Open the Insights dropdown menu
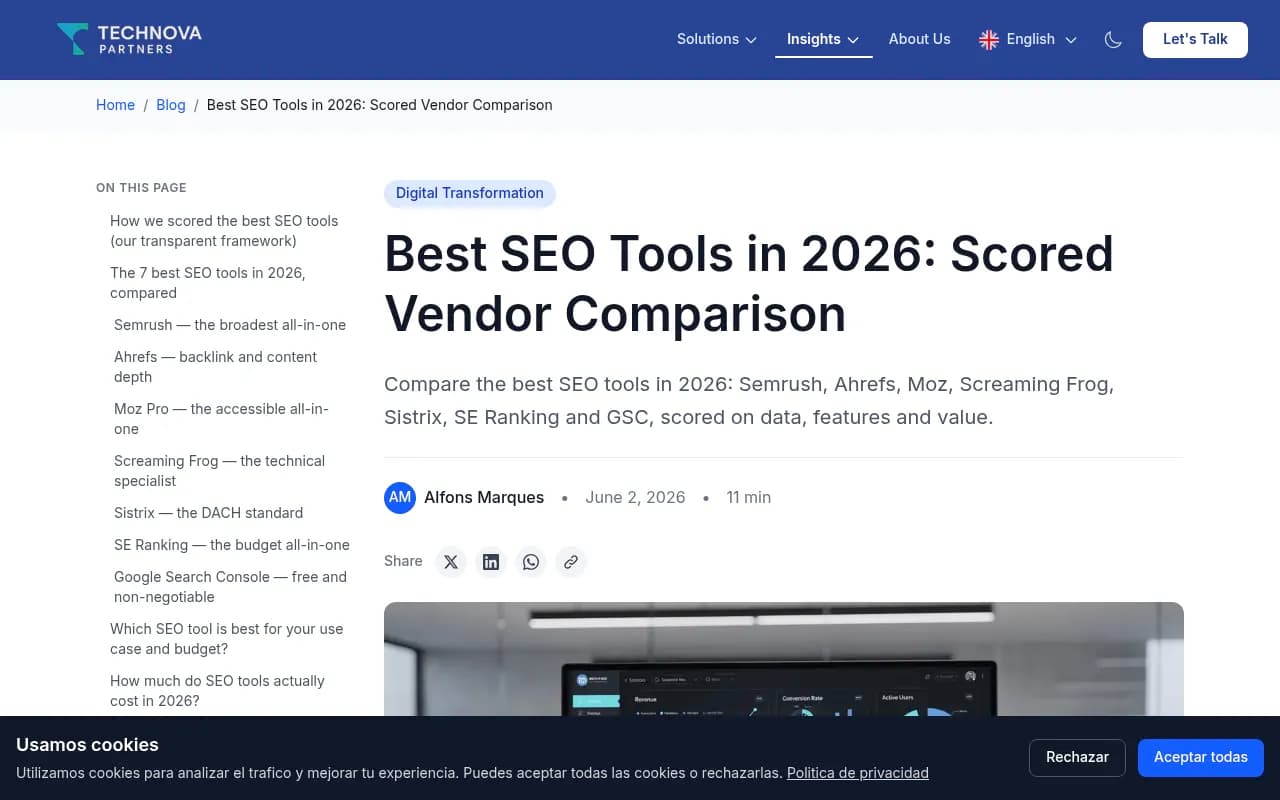The width and height of the screenshot is (1280, 800). tap(823, 39)
